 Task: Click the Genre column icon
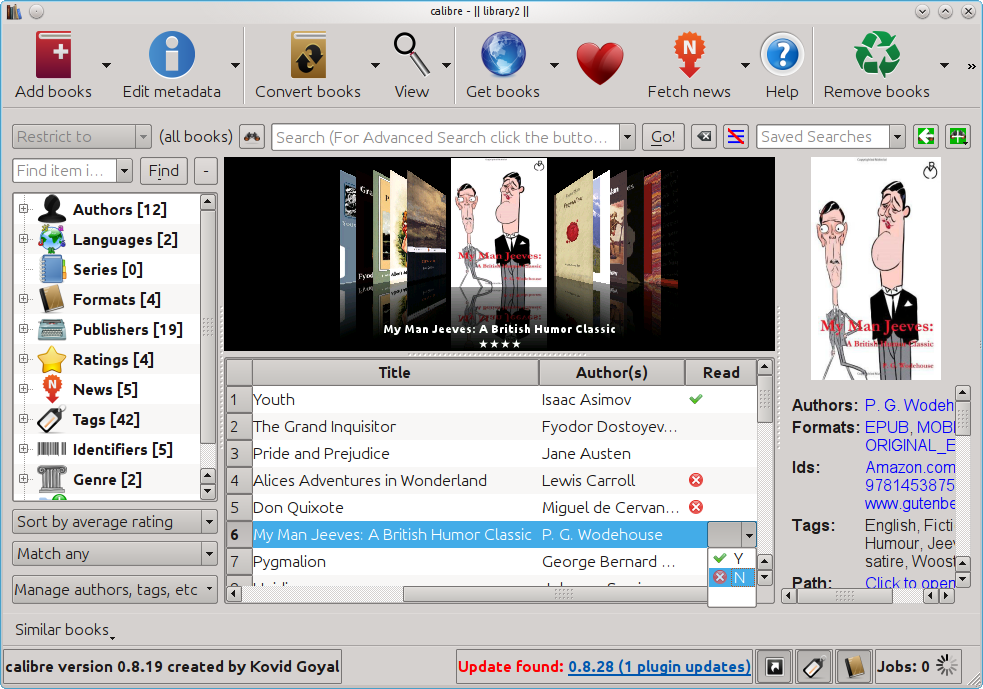click(51, 479)
